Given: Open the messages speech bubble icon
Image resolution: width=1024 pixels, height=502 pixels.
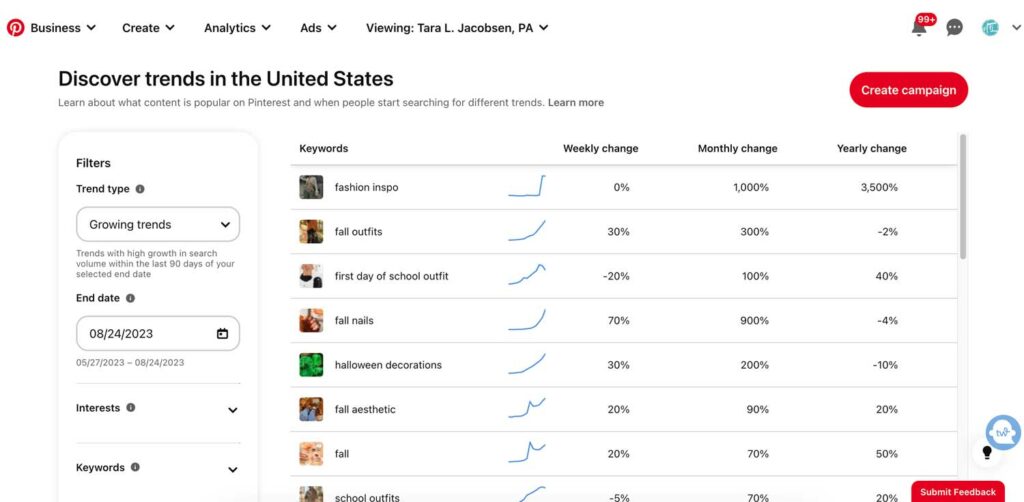Looking at the screenshot, I should [954, 27].
